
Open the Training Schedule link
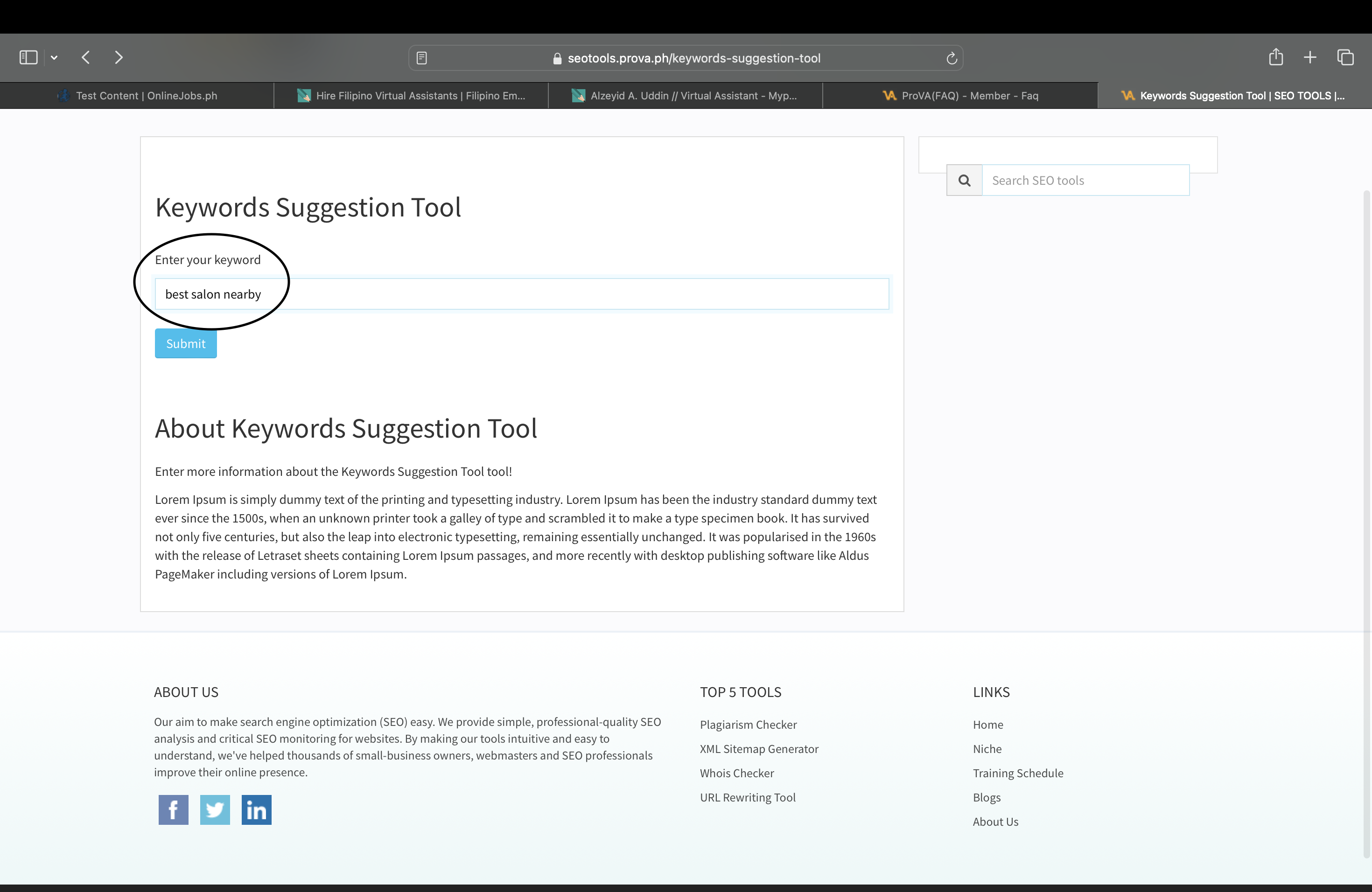click(x=1018, y=773)
